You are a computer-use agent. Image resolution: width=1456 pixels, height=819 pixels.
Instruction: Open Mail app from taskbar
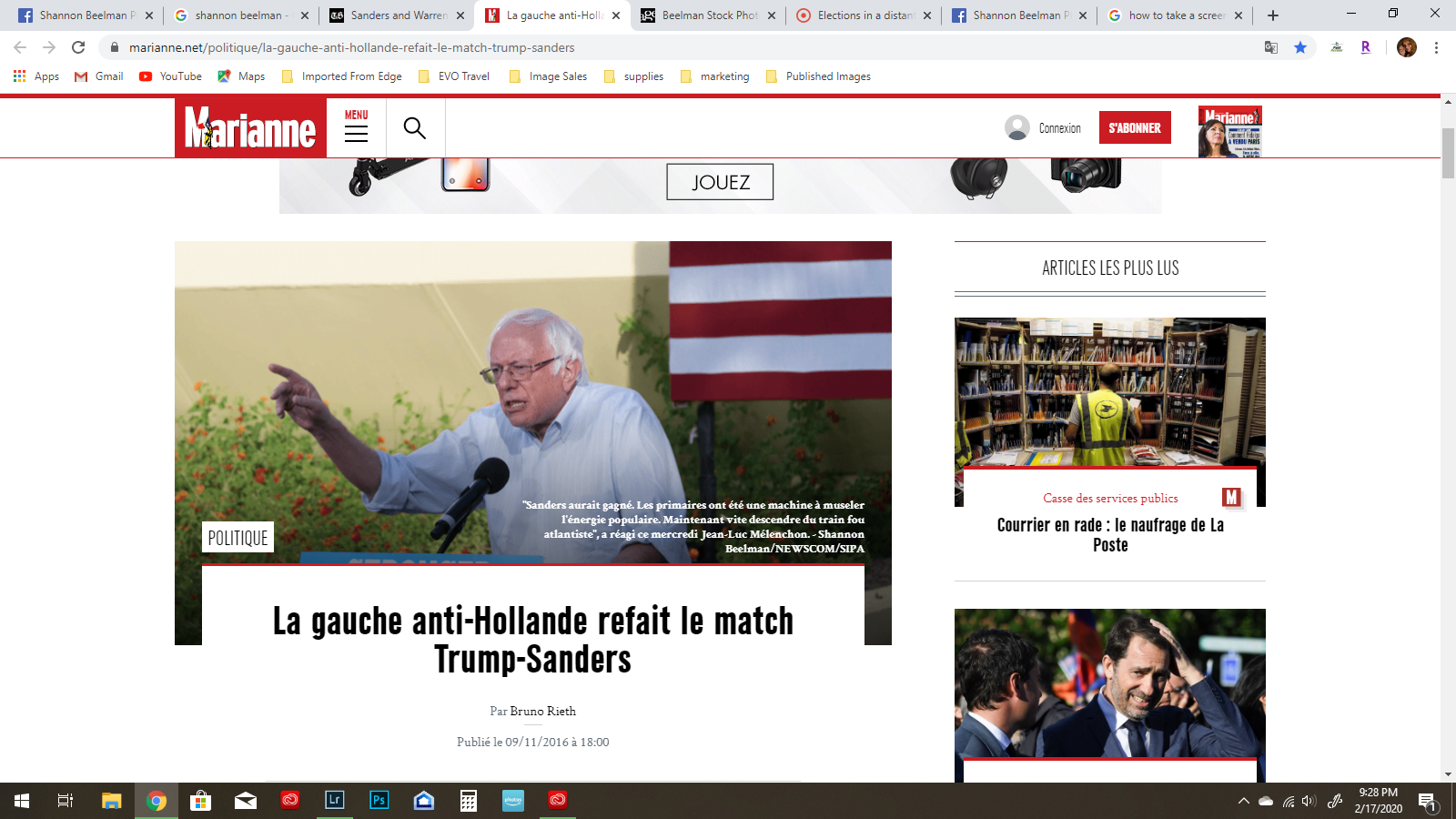[246, 801]
